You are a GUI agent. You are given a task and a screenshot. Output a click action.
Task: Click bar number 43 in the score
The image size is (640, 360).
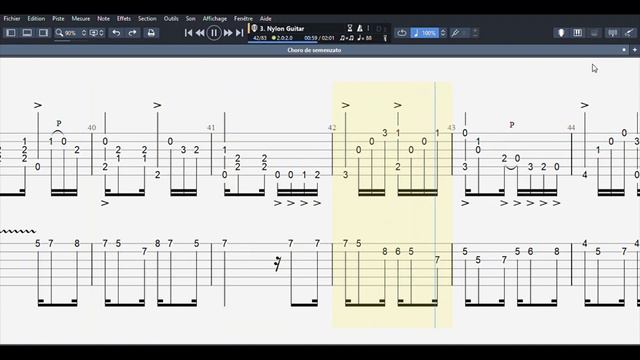451,128
